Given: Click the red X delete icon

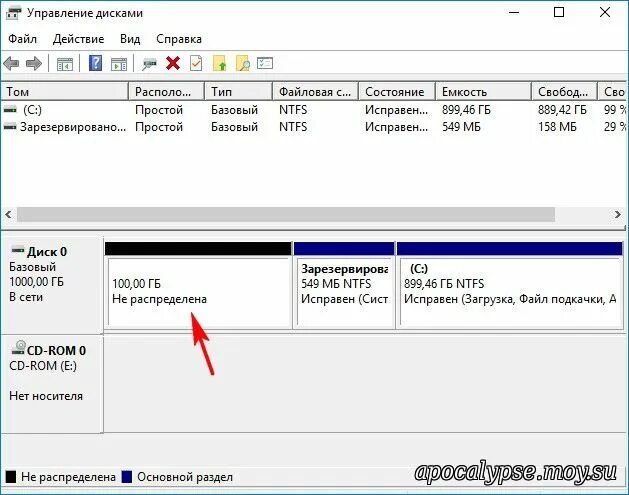Looking at the screenshot, I should point(173,63).
